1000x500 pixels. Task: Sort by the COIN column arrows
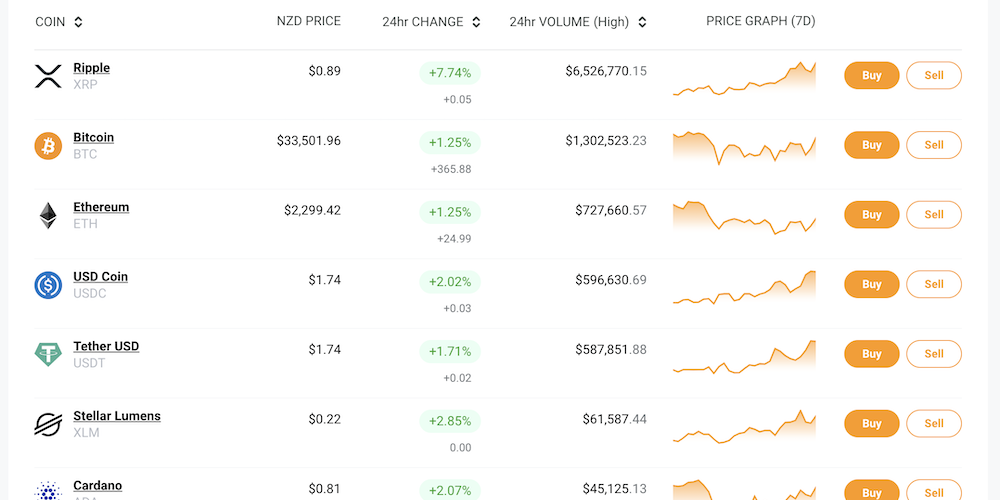pyautogui.click(x=79, y=22)
